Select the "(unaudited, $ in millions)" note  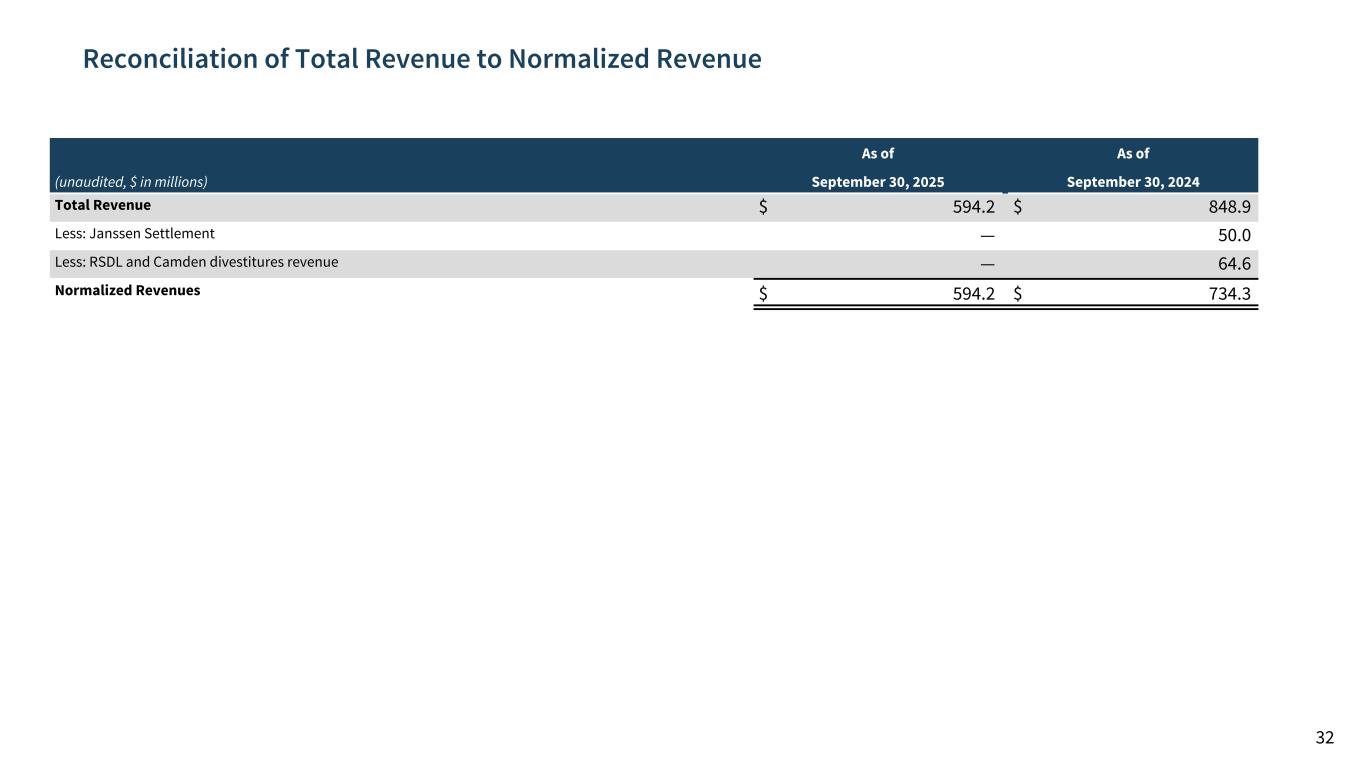tap(131, 182)
